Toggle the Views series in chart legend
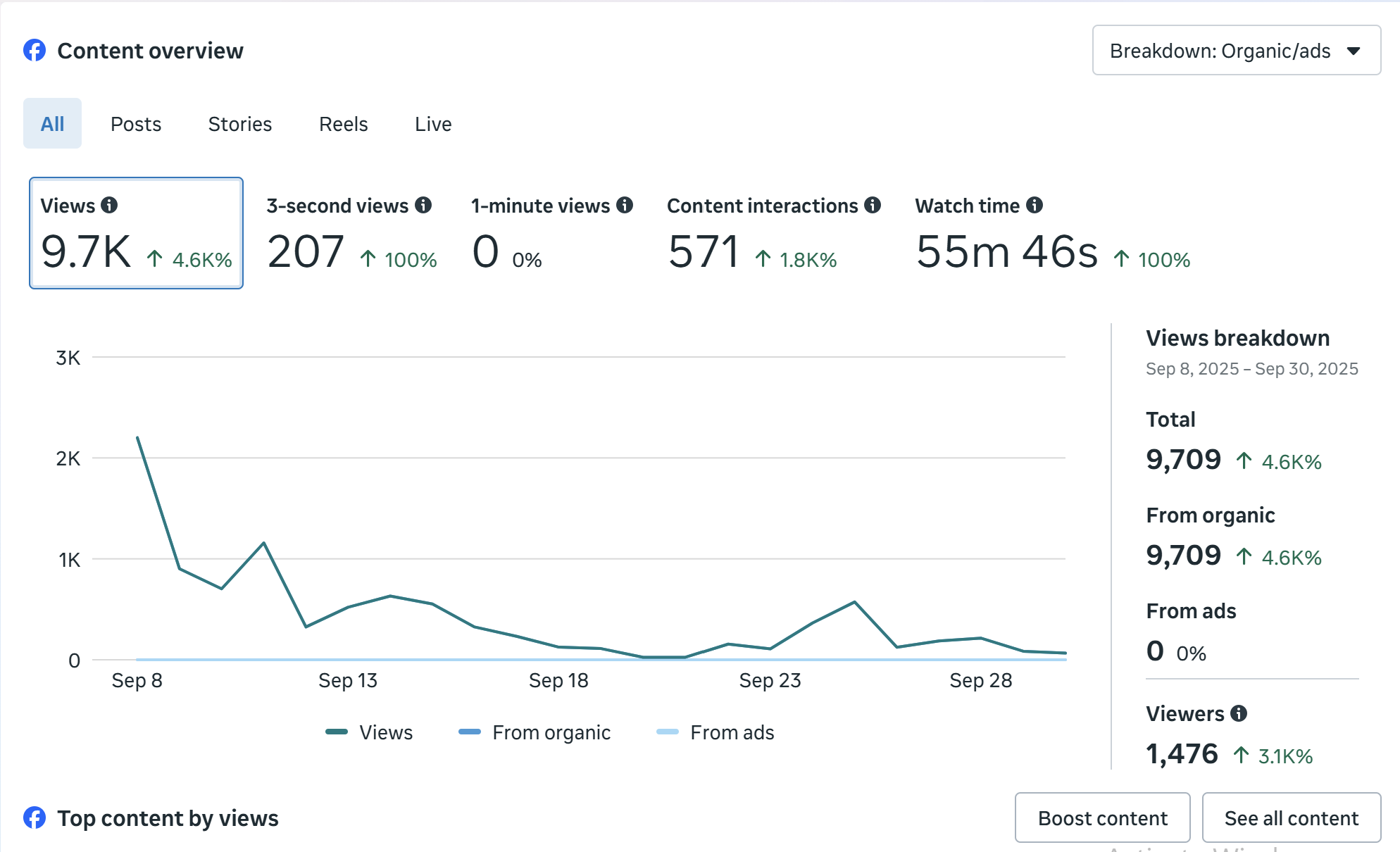Screen dimensions: 1400x852 [x=369, y=732]
